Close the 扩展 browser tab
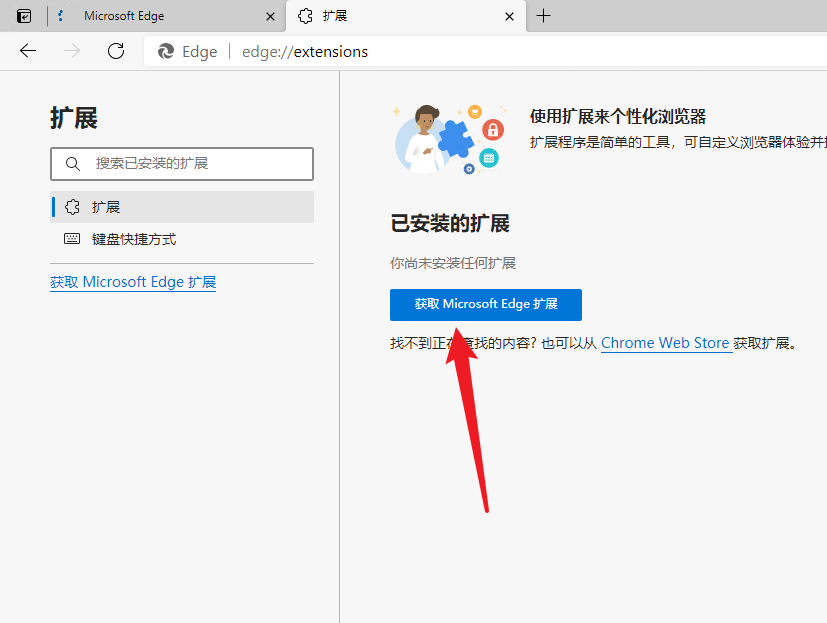Viewport: 827px width, 623px height. pos(509,17)
